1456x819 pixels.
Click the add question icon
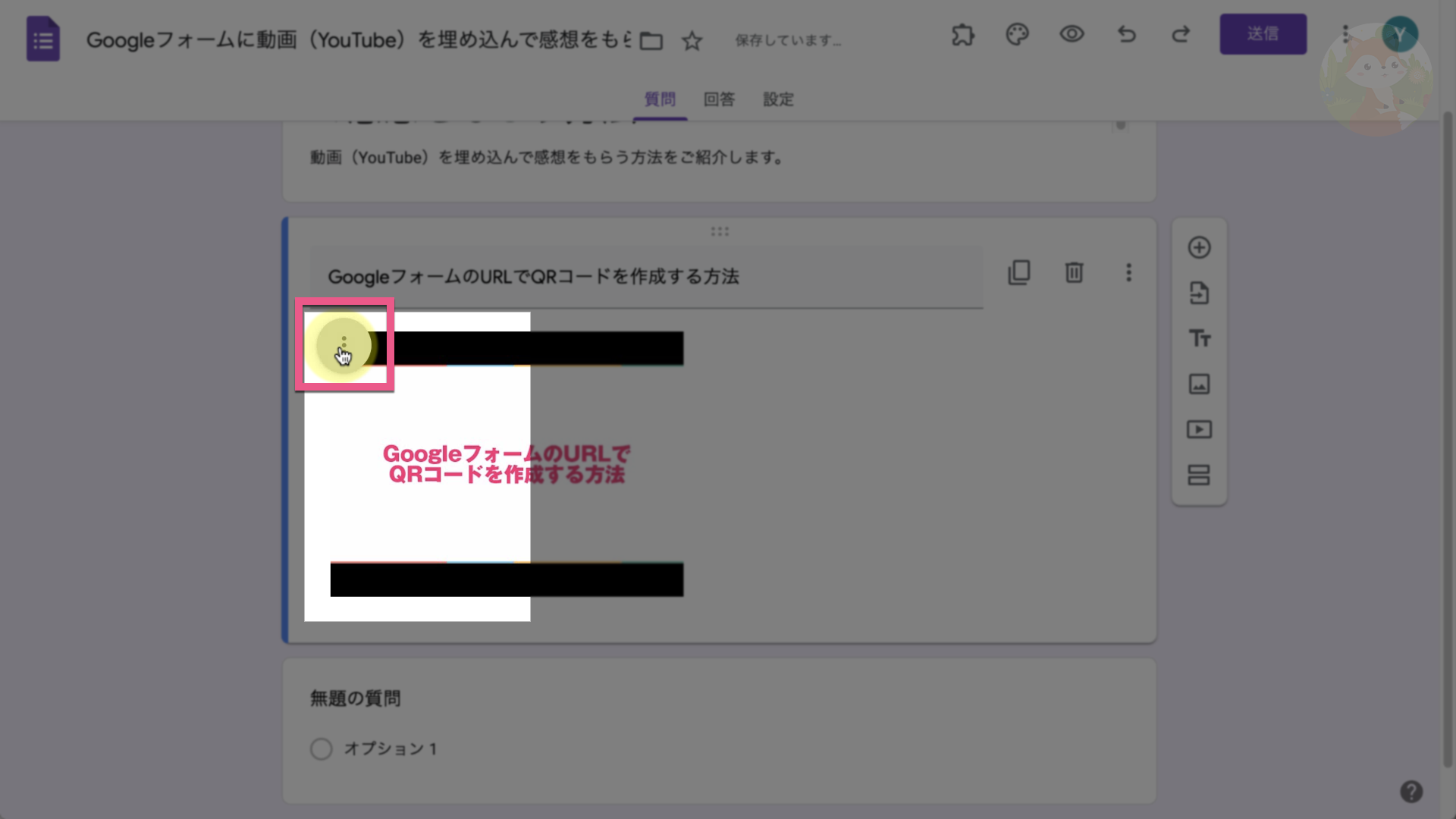pos(1198,247)
